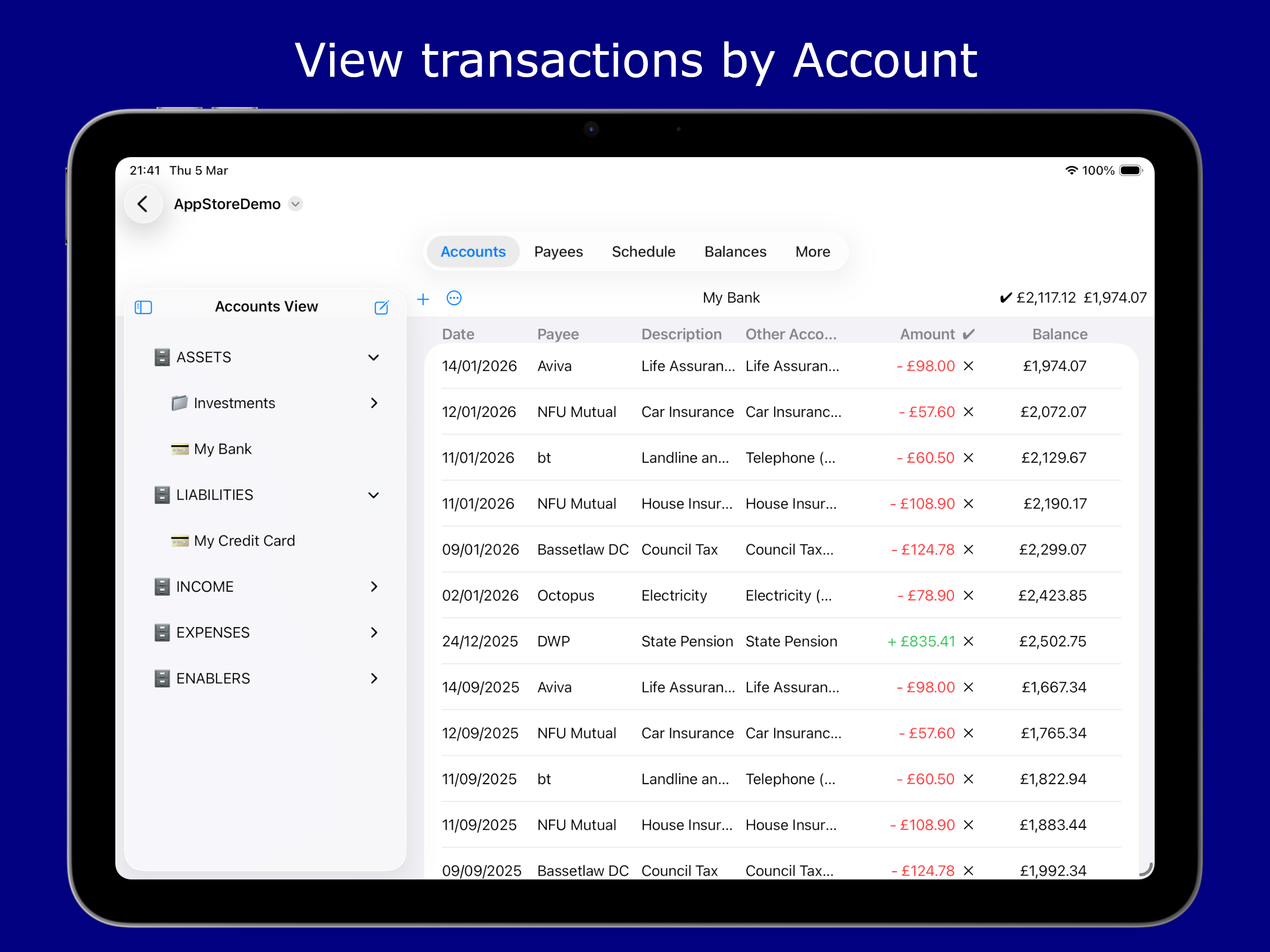The height and width of the screenshot is (952, 1270).
Task: Expand the EXPENSES group chevron
Action: [x=374, y=632]
